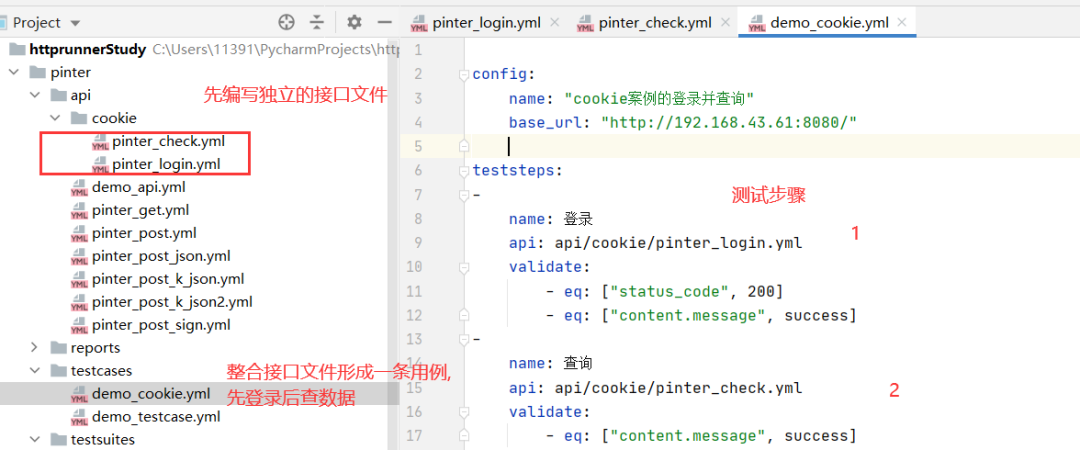1080x450 pixels.
Task: Select httprunnerStudy project root
Action: pyautogui.click(x=87, y=50)
